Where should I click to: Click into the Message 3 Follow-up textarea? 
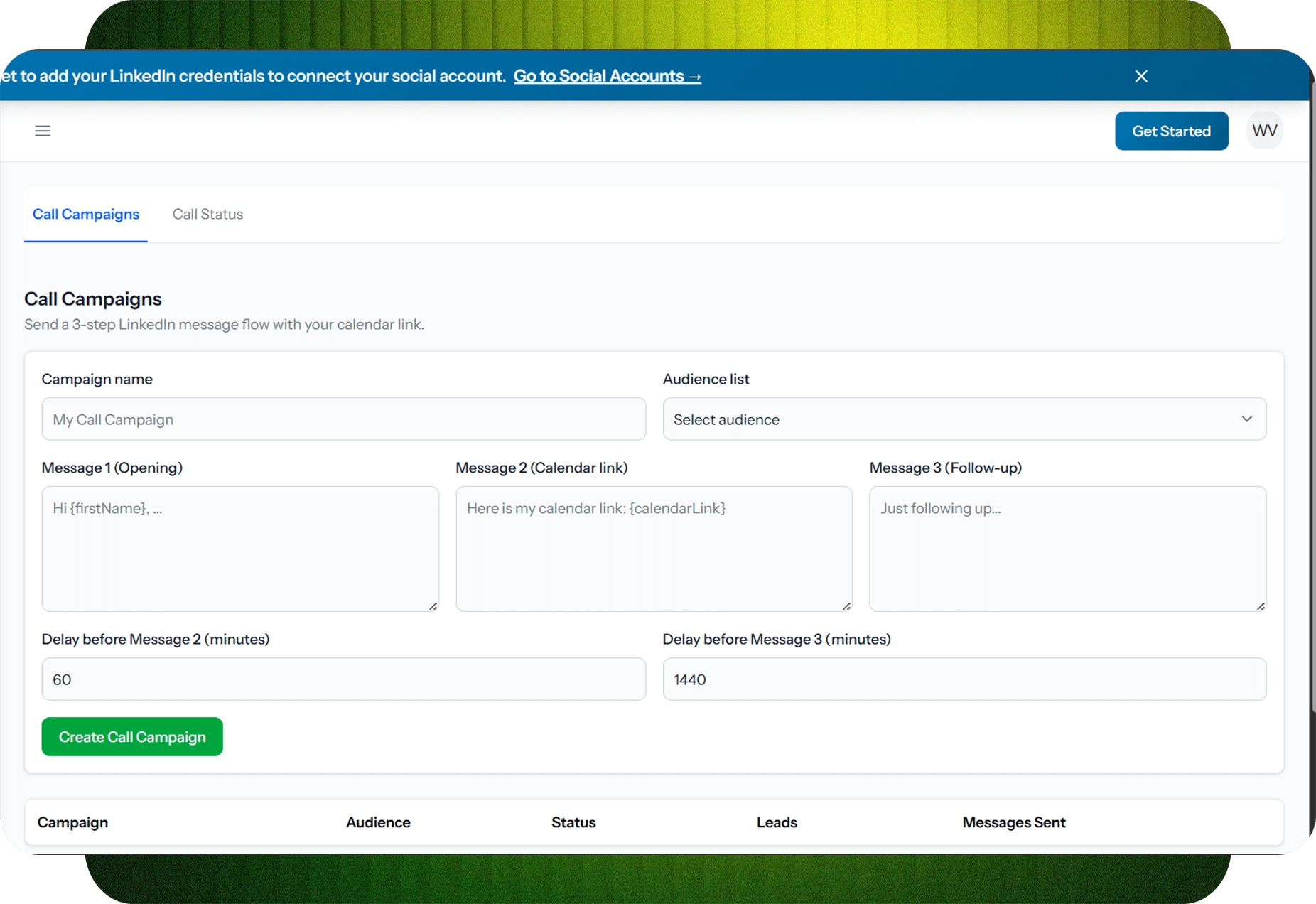[1067, 549]
